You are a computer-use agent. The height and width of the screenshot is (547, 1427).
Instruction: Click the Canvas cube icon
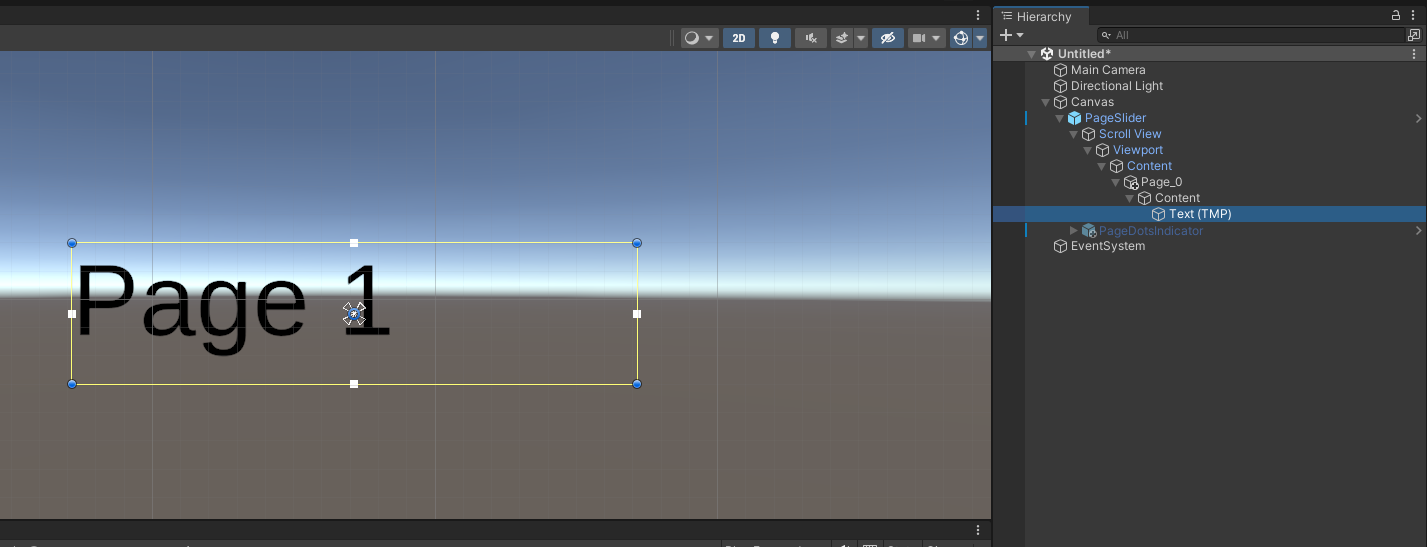[1061, 102]
